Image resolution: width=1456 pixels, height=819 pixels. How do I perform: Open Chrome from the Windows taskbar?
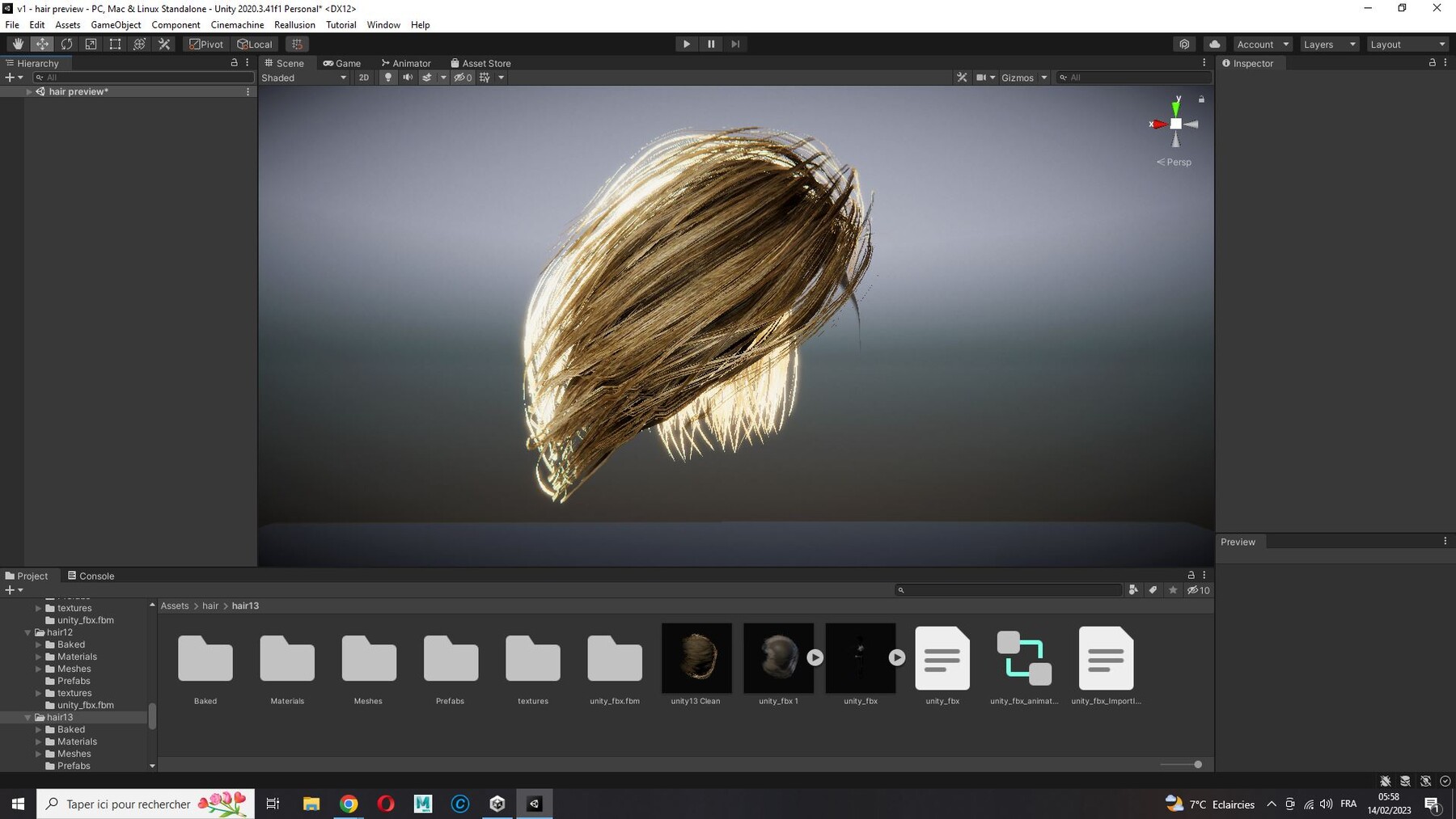click(349, 804)
